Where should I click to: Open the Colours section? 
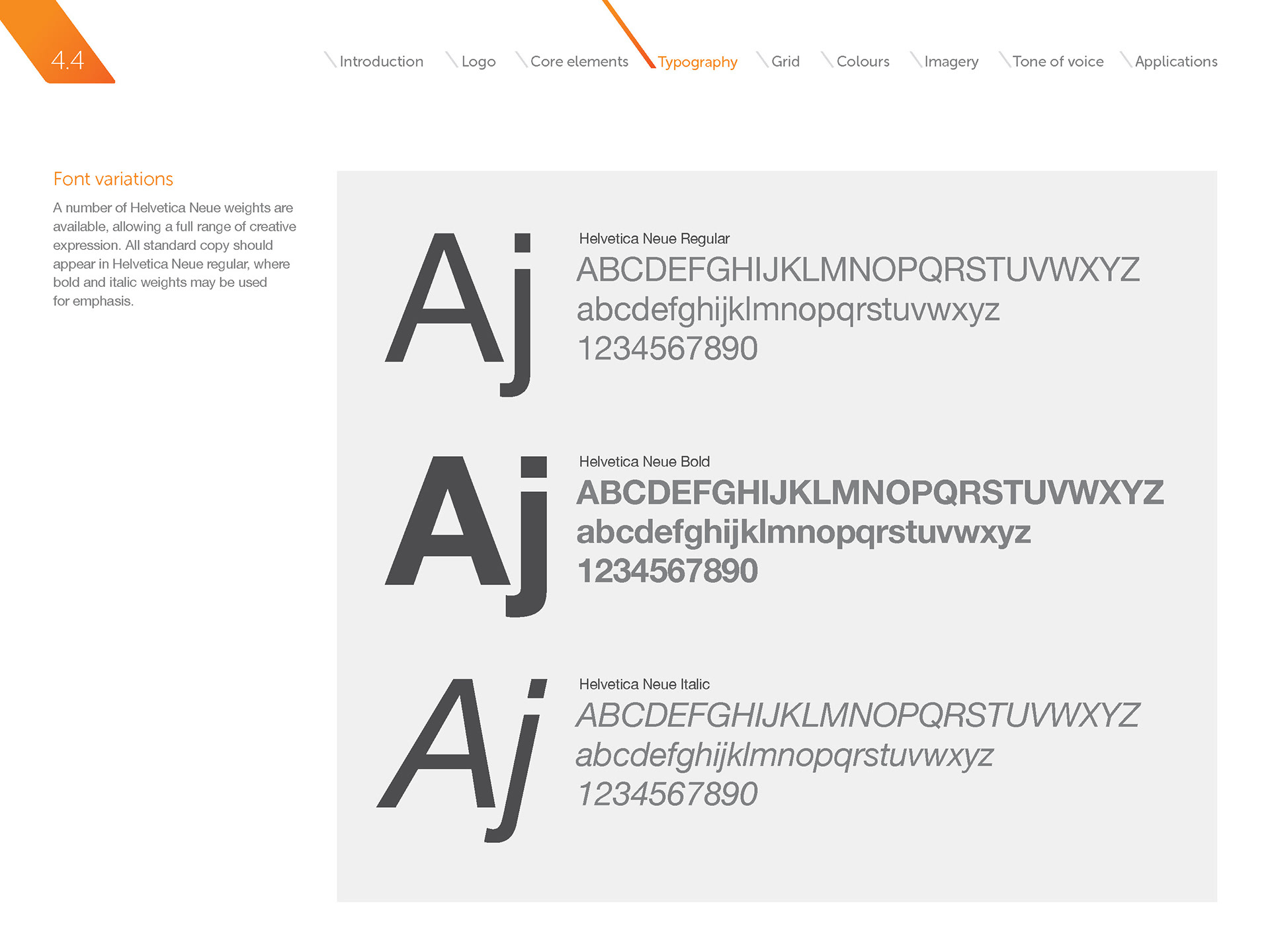click(x=863, y=61)
